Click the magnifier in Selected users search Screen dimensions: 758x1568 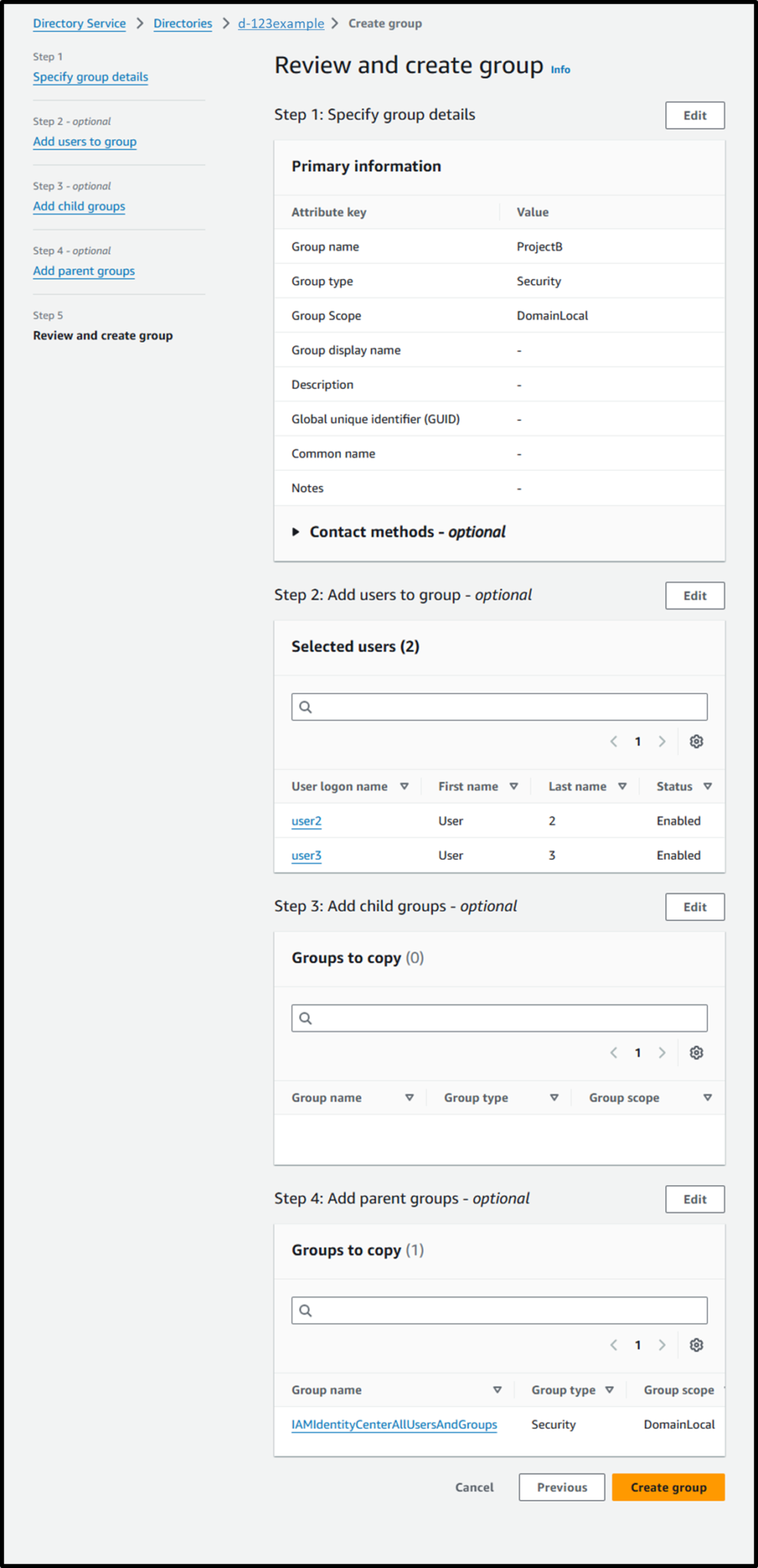click(x=305, y=706)
